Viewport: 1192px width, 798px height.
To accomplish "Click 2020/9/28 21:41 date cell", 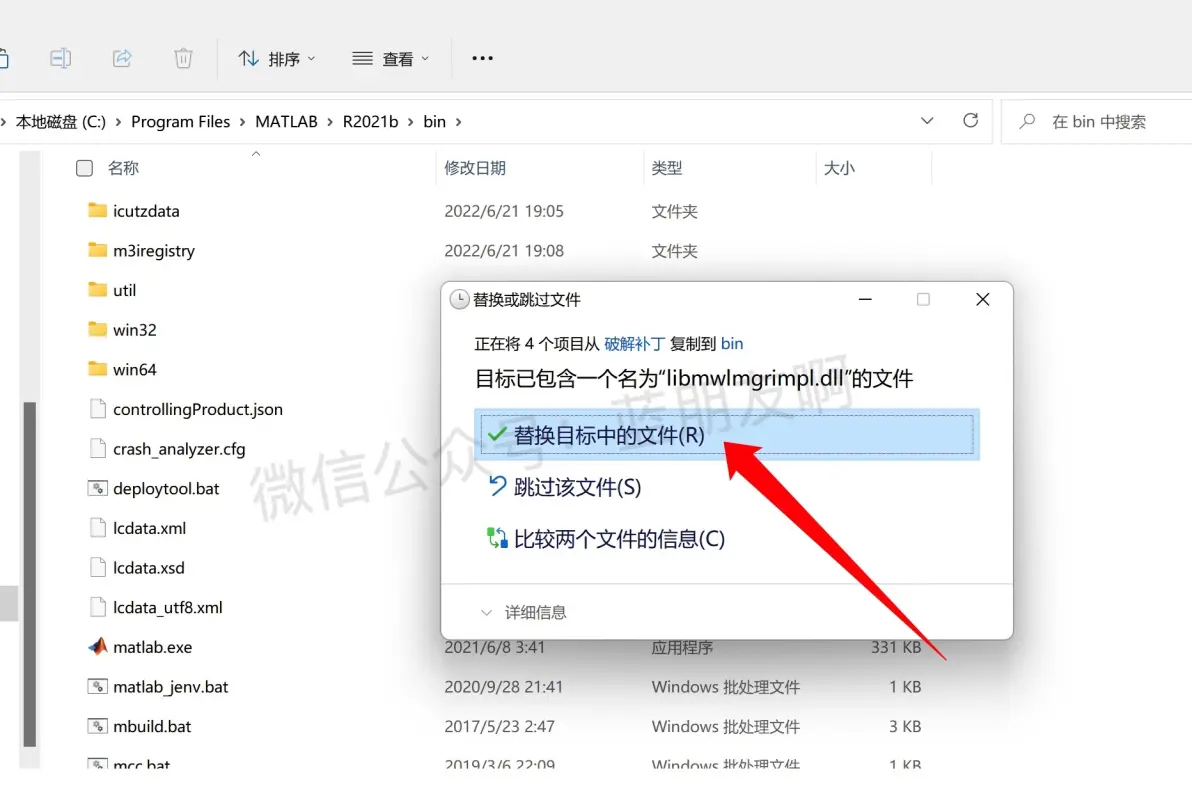I will tap(504, 687).
